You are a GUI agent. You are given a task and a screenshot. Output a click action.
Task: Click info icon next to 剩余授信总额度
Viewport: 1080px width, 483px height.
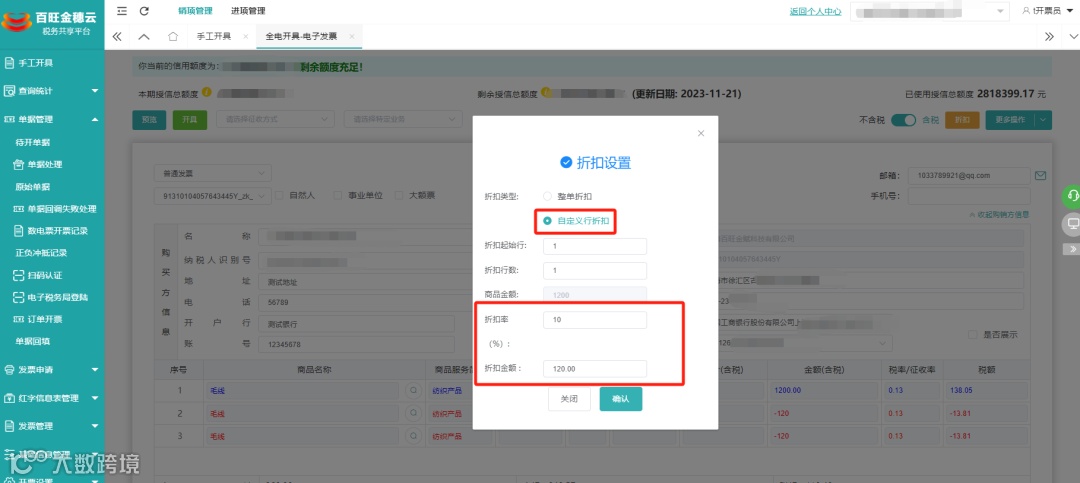click(546, 92)
